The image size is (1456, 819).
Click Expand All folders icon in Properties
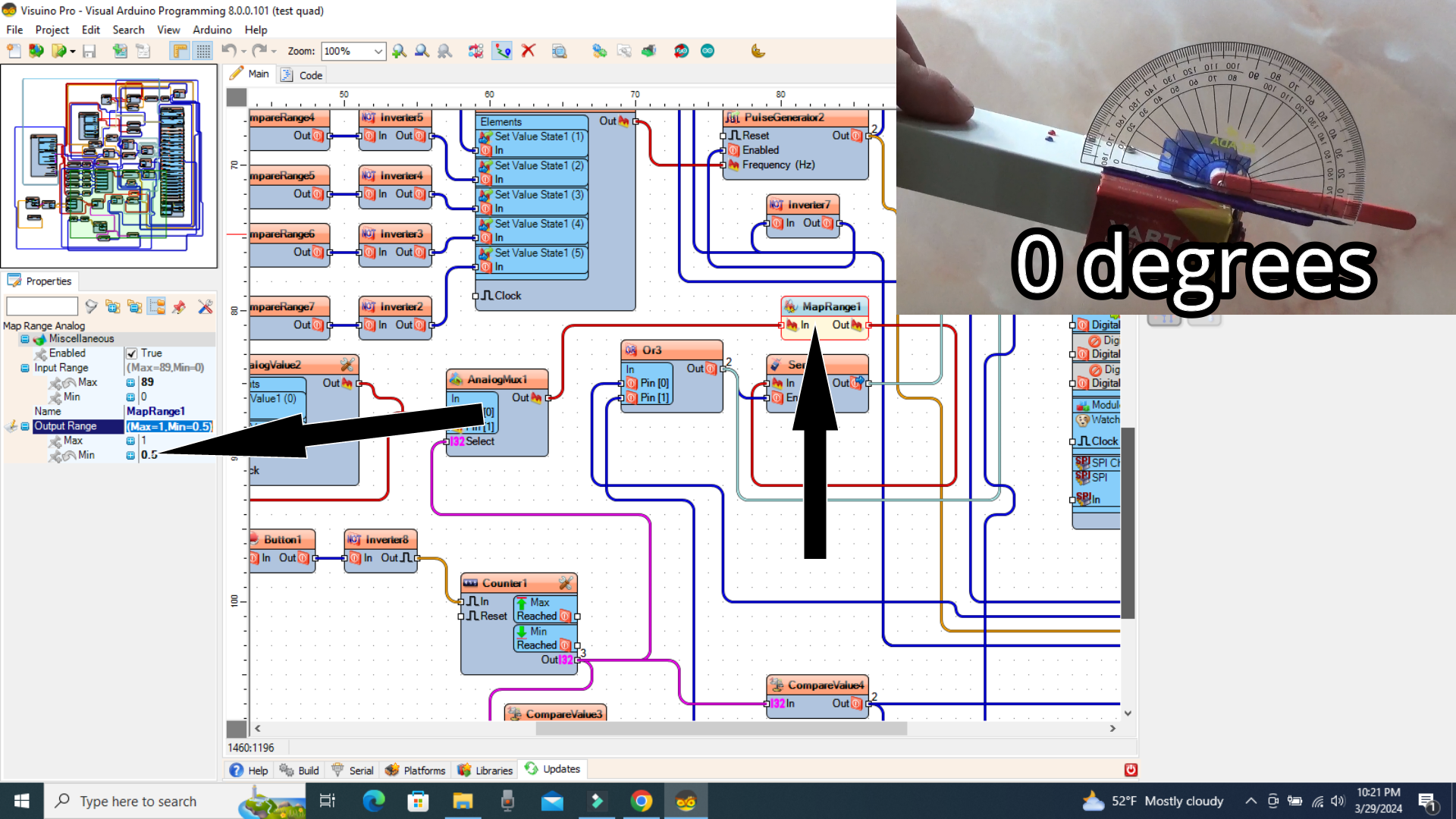point(113,306)
